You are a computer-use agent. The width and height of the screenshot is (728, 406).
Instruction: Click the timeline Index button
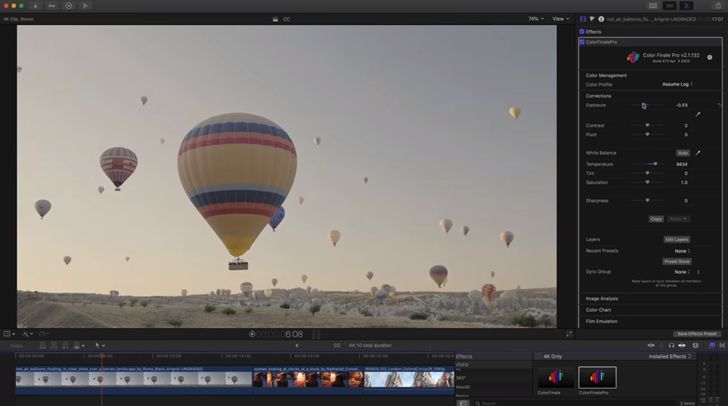coord(17,346)
